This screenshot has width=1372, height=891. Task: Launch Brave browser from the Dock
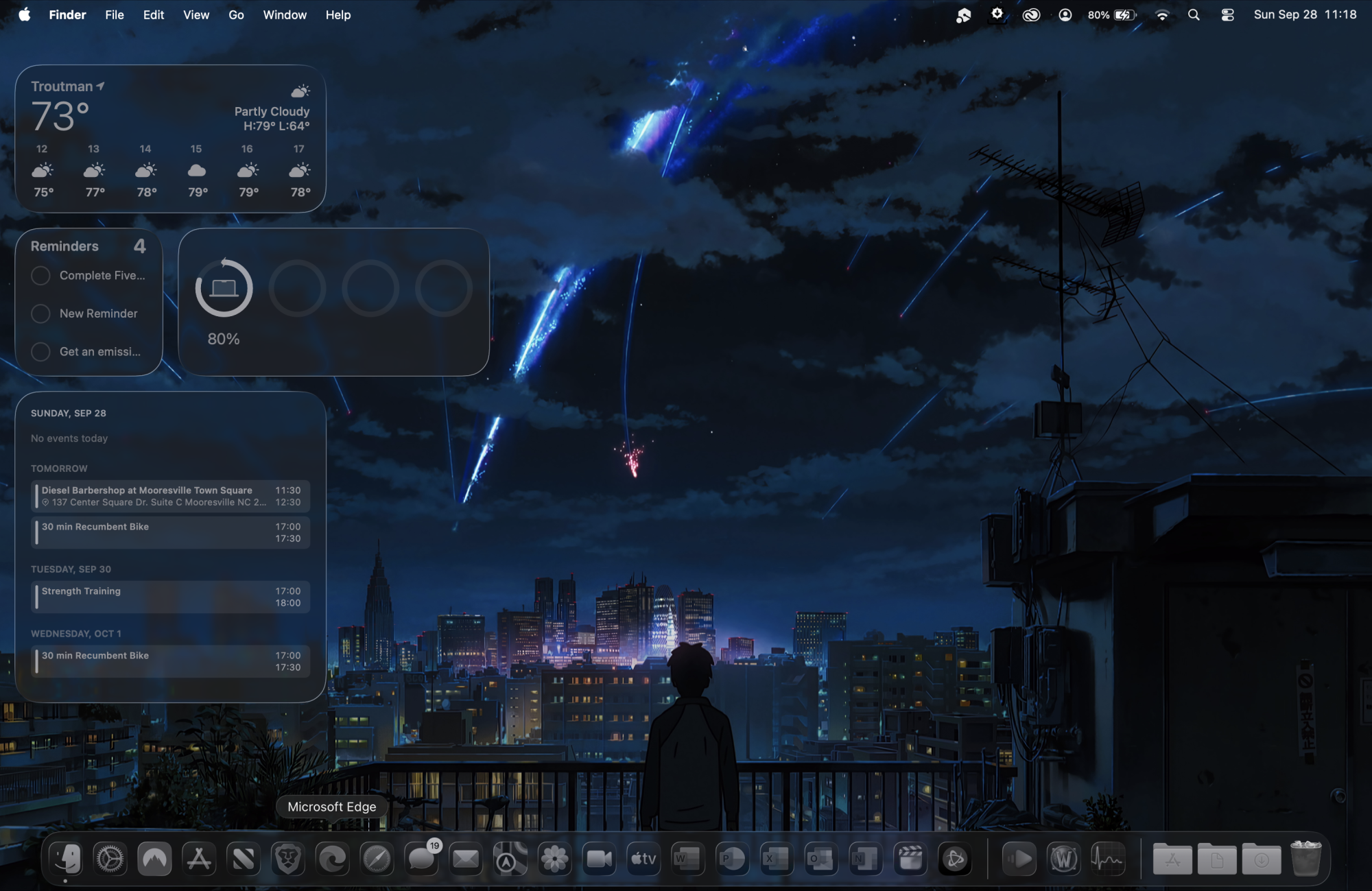pyautogui.click(x=288, y=859)
